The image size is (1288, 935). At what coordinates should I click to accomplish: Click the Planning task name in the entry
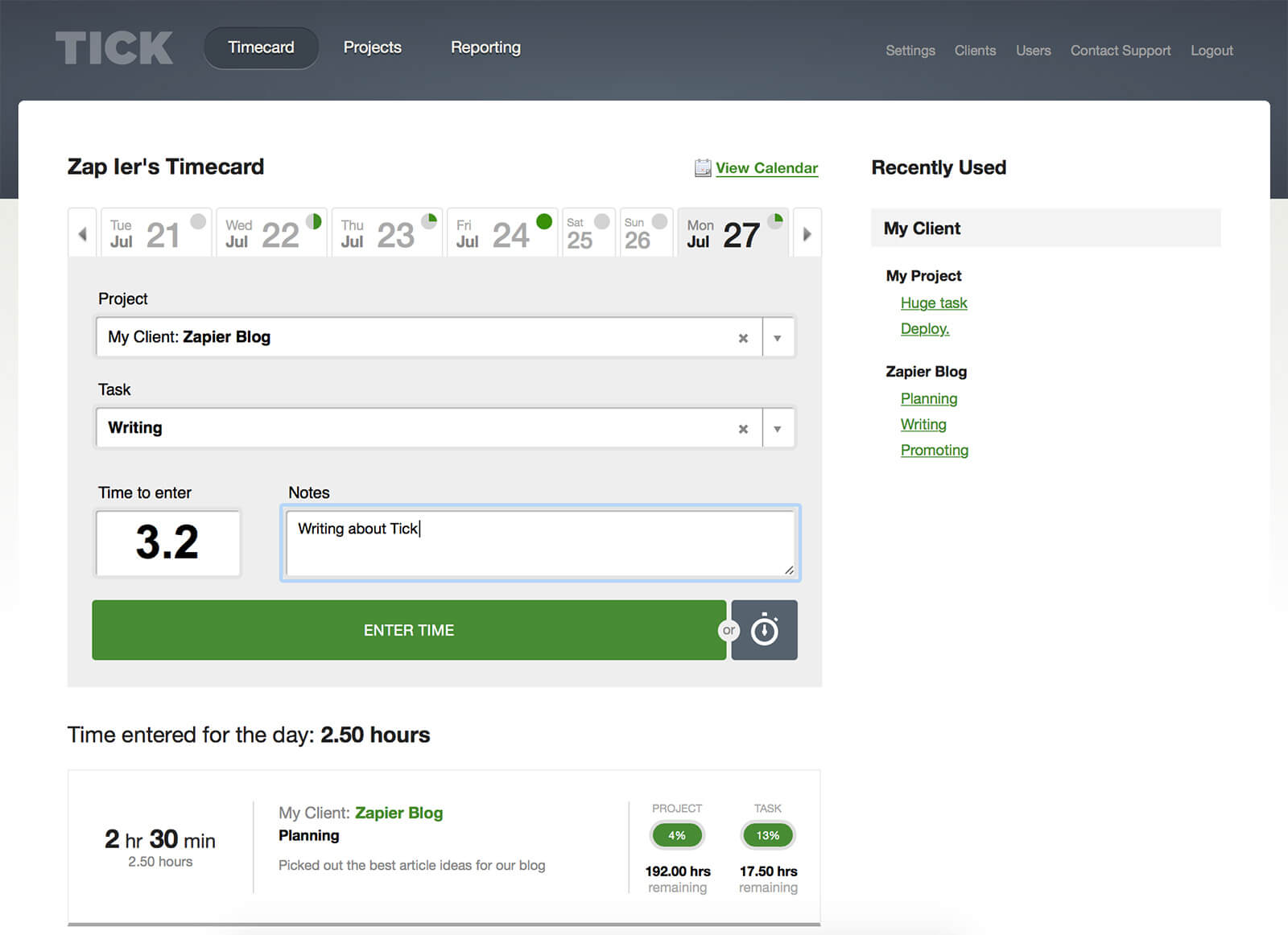(309, 836)
